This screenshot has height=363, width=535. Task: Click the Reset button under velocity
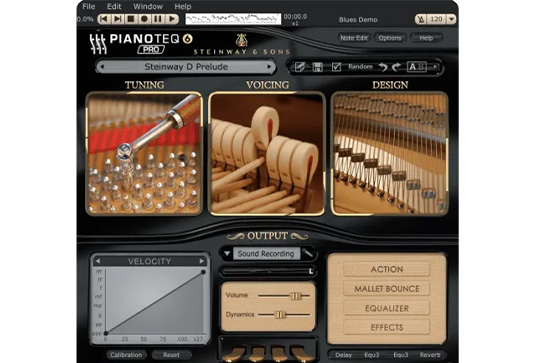(171, 355)
